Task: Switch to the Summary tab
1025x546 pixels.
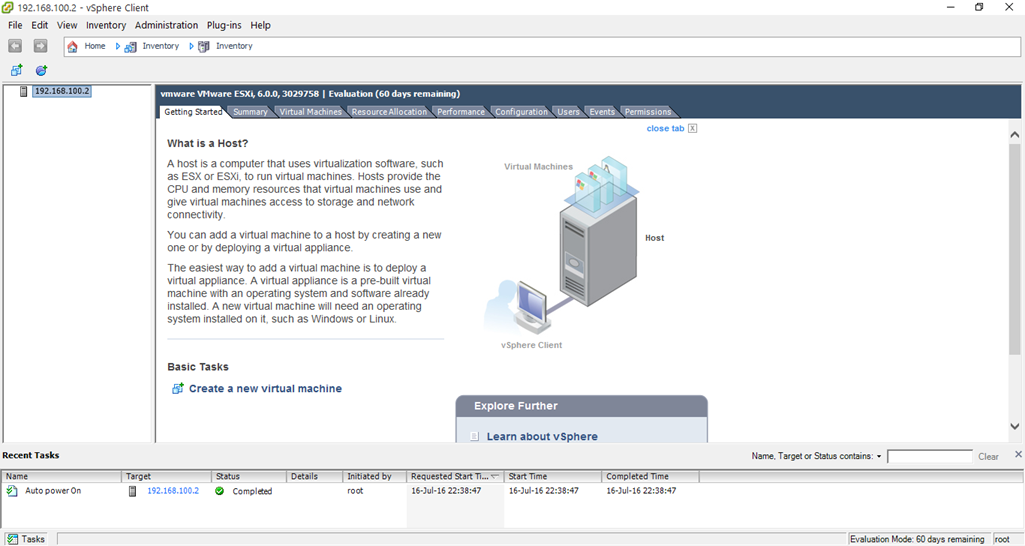Action: (250, 112)
